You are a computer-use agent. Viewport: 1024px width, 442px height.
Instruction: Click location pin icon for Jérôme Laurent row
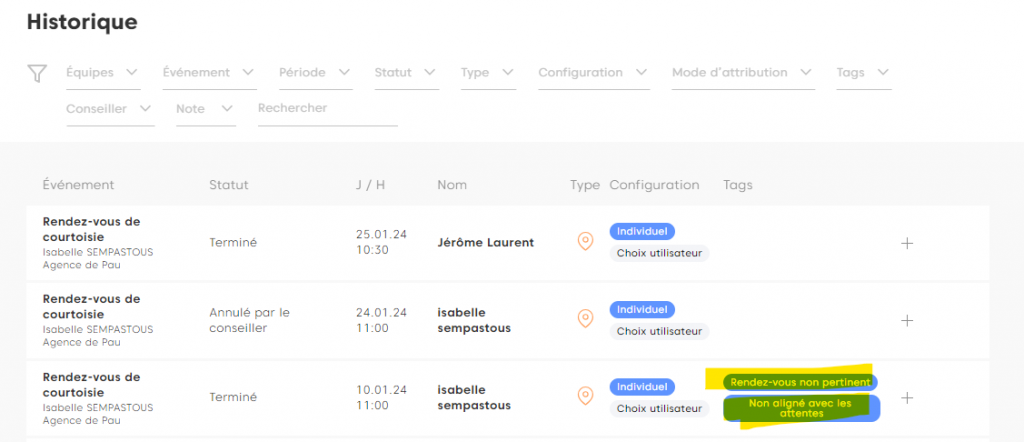click(586, 242)
